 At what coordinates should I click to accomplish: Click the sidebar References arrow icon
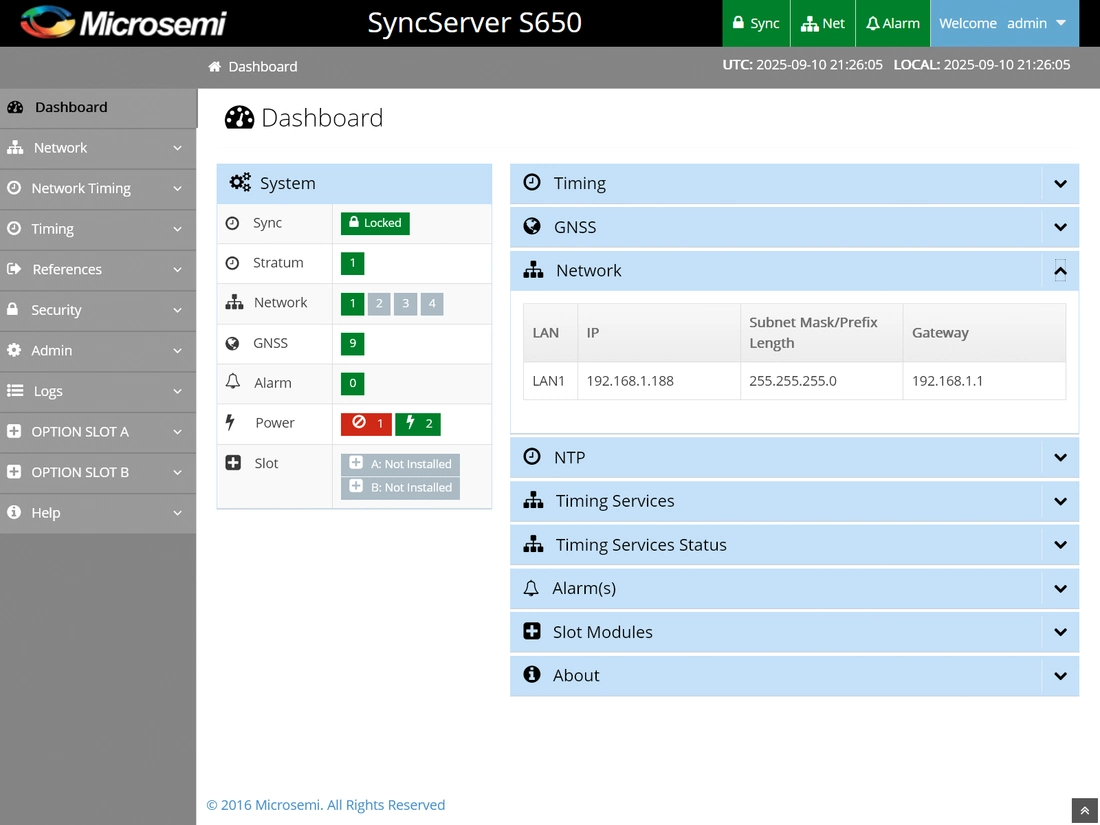[14, 269]
